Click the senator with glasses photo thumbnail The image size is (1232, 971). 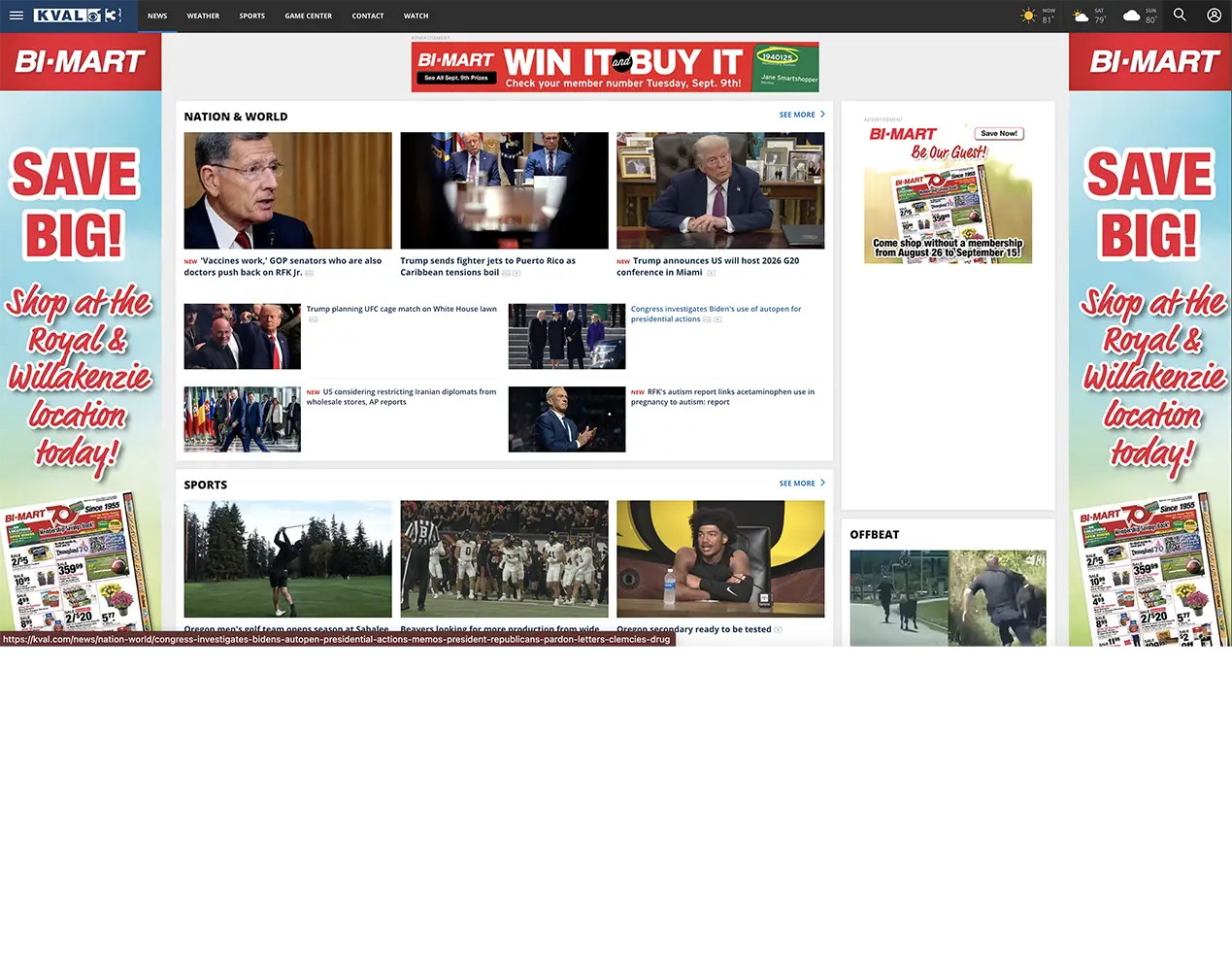(288, 190)
